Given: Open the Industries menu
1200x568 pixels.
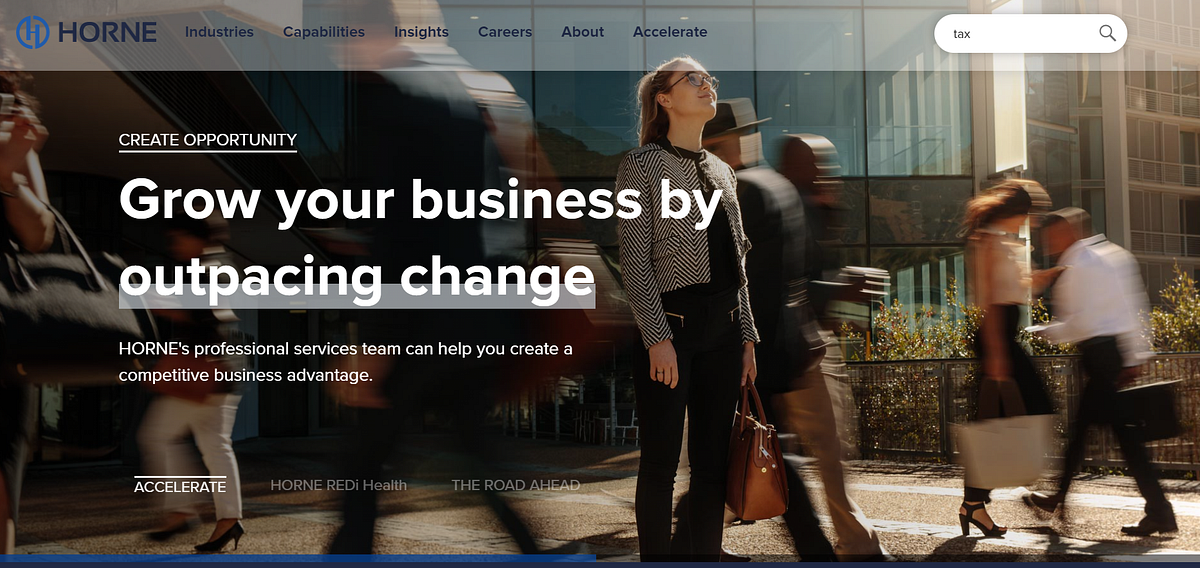Looking at the screenshot, I should [x=219, y=32].
